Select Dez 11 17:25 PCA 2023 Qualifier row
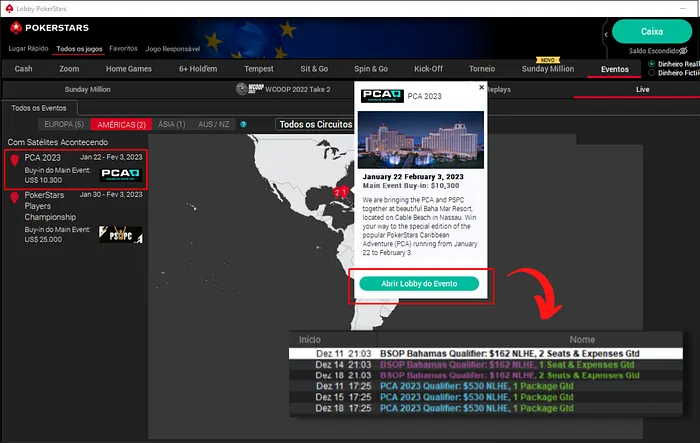 pyautogui.click(x=486, y=386)
